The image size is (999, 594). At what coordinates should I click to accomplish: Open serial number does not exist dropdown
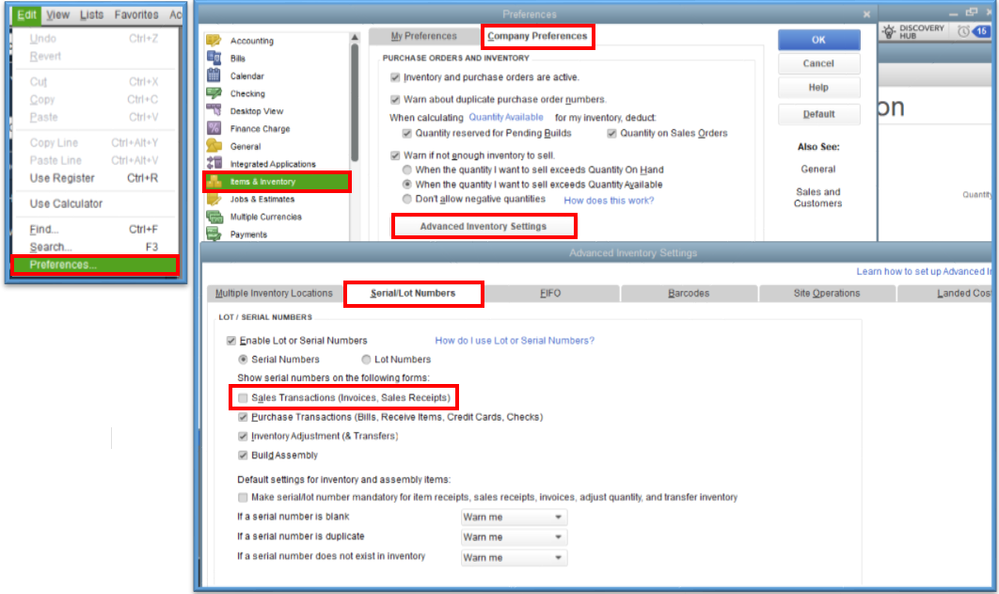coord(514,558)
